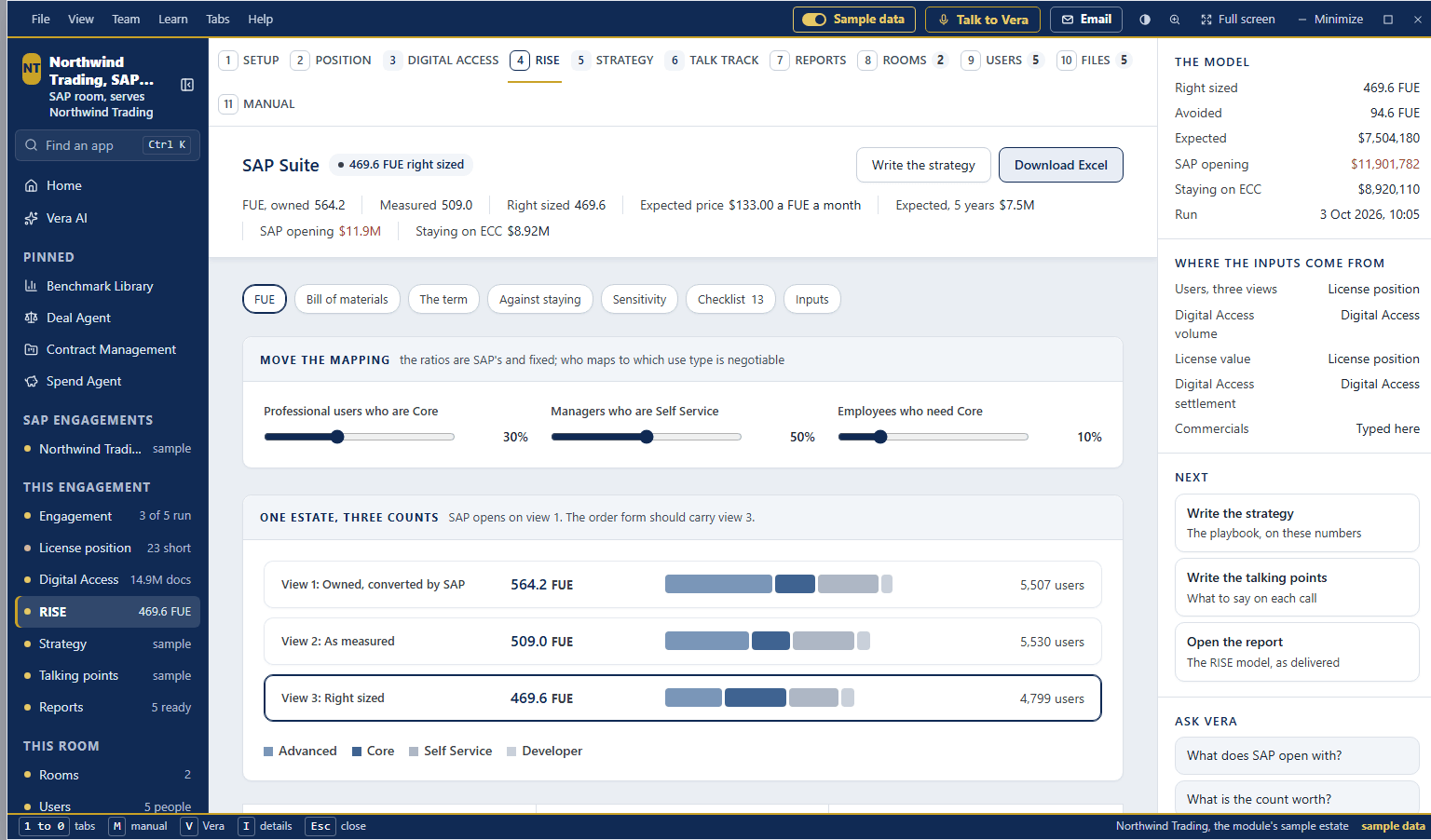The width and height of the screenshot is (1431, 840).
Task: Click the Northwind Trading NT logo
Action: click(x=32, y=69)
